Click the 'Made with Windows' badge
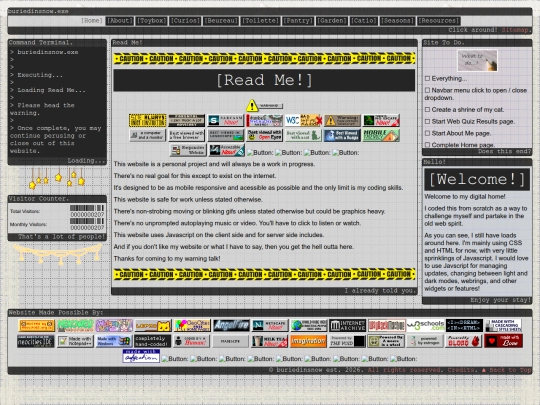540x405 pixels. click(x=114, y=341)
